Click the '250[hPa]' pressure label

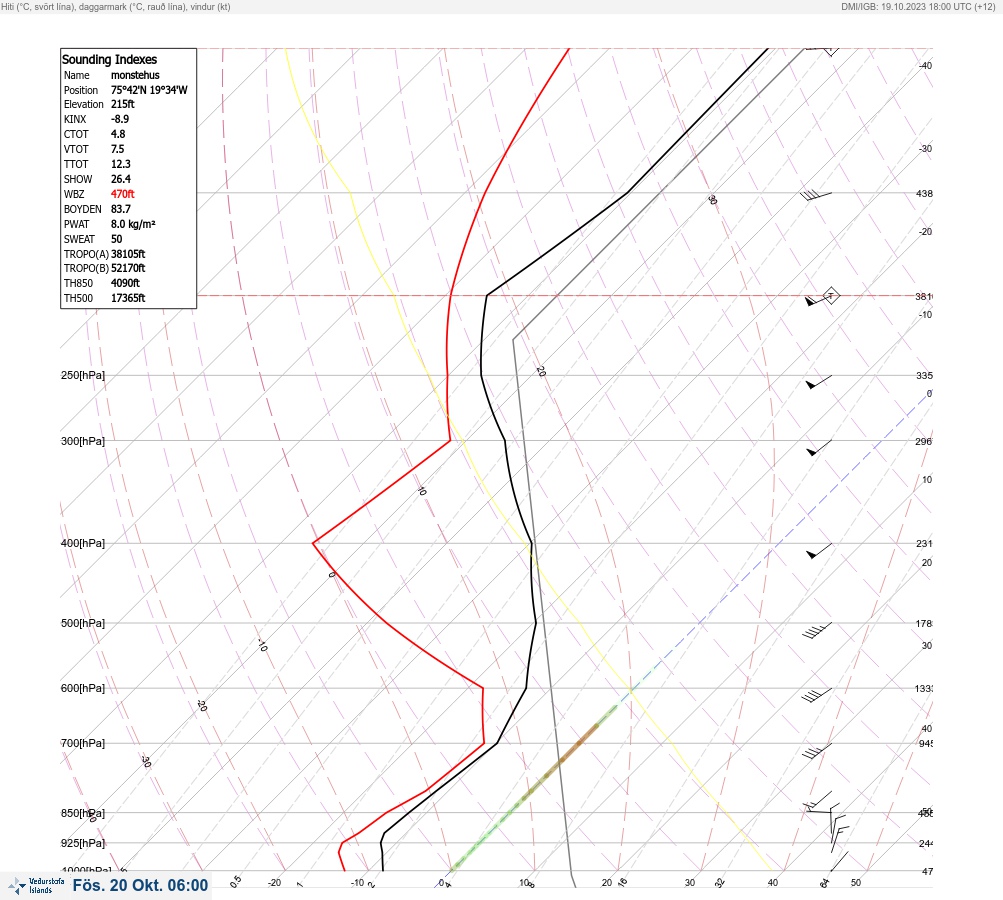[x=83, y=375]
